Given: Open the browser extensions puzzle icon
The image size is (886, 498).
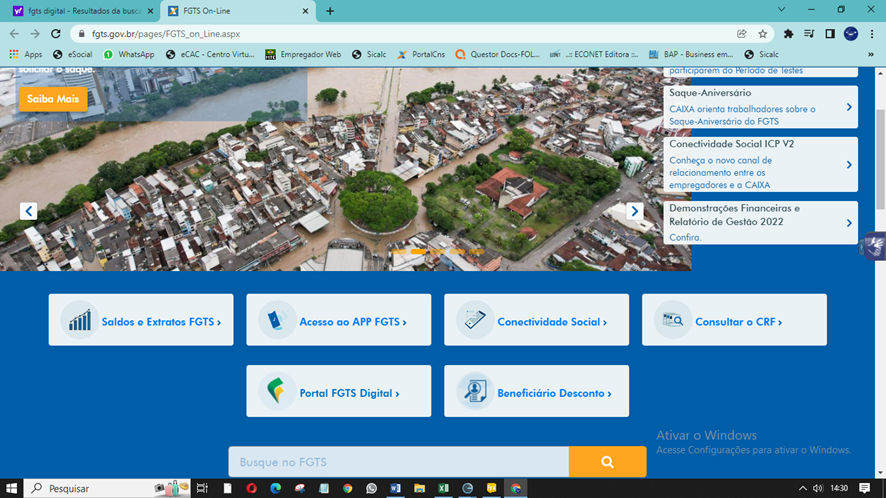Looking at the screenshot, I should 788,33.
